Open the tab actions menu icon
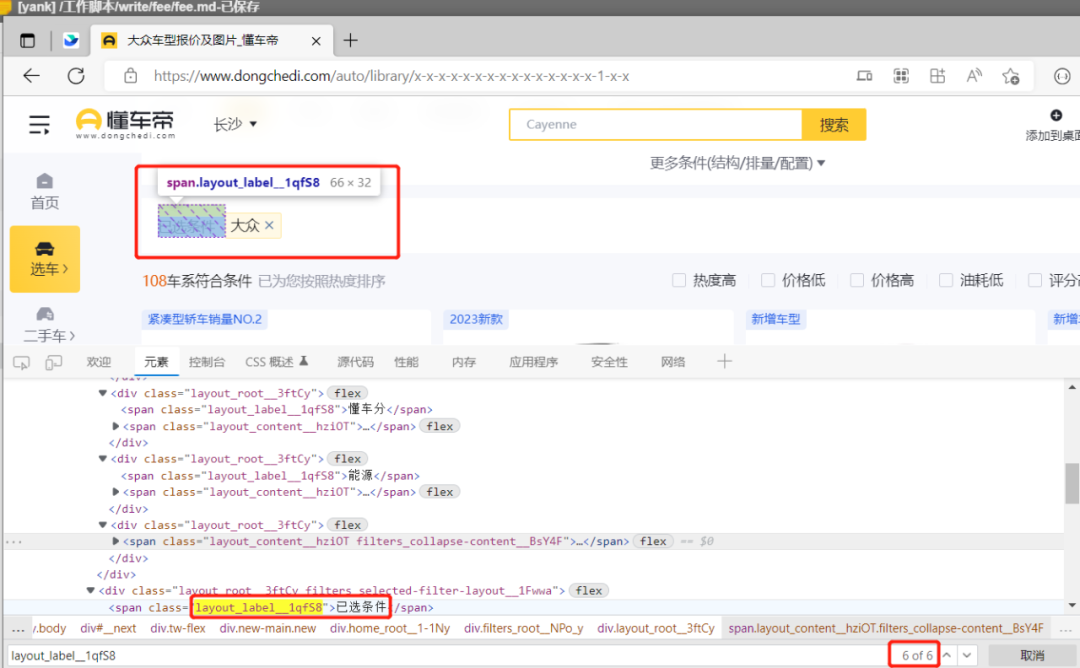1080x668 pixels. [28, 41]
